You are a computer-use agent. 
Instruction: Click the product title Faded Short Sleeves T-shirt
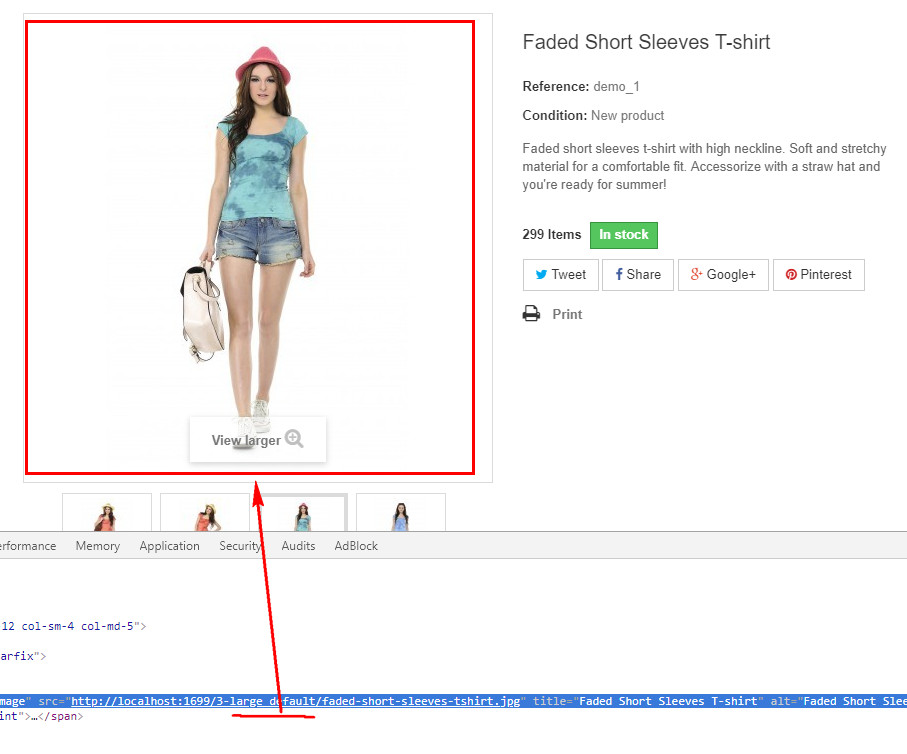click(x=646, y=42)
